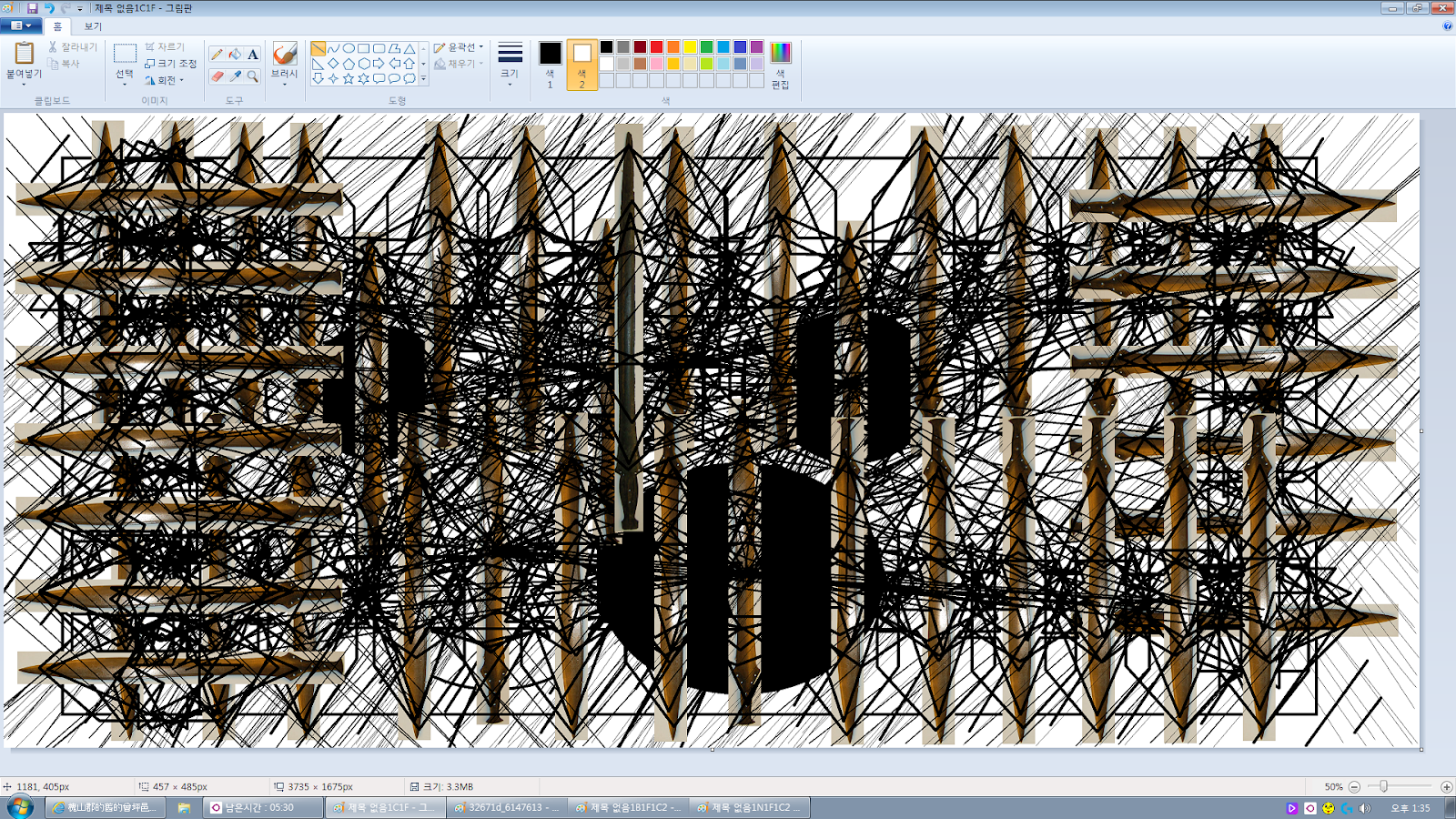Open the Windows Start button
1456x819 pixels.
20,806
